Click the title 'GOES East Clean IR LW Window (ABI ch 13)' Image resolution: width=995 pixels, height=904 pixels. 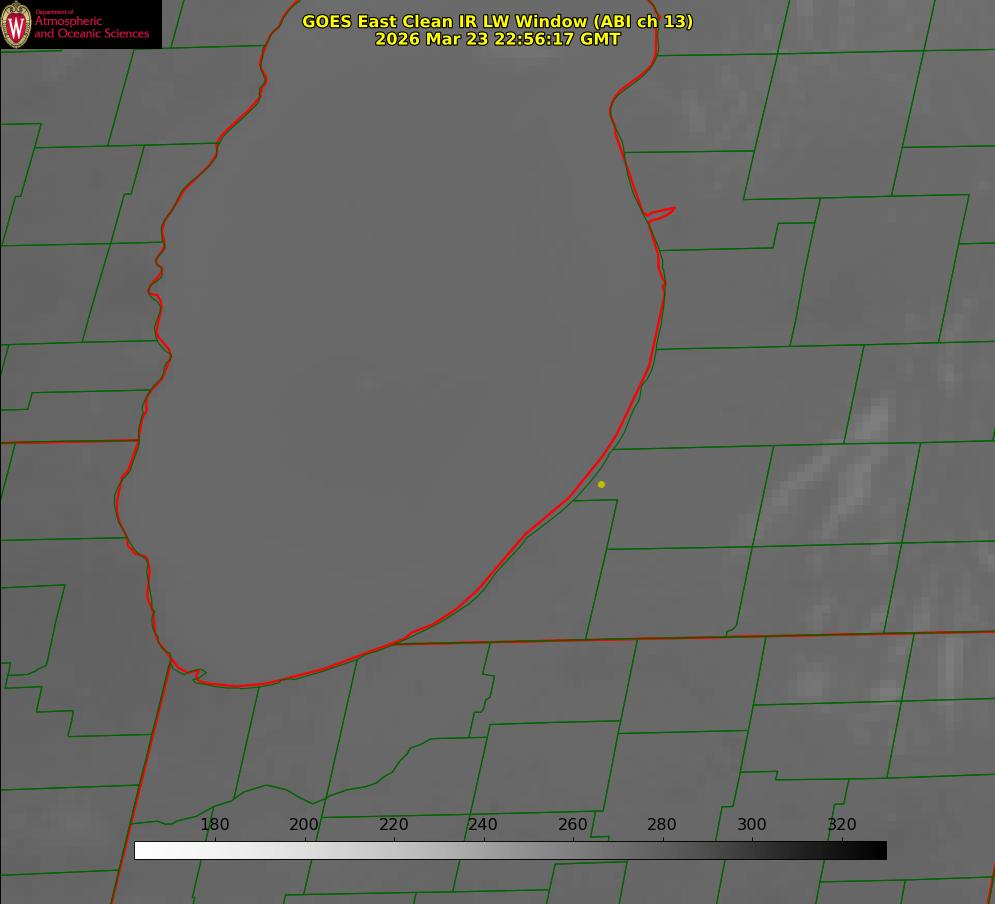[x=498, y=21]
